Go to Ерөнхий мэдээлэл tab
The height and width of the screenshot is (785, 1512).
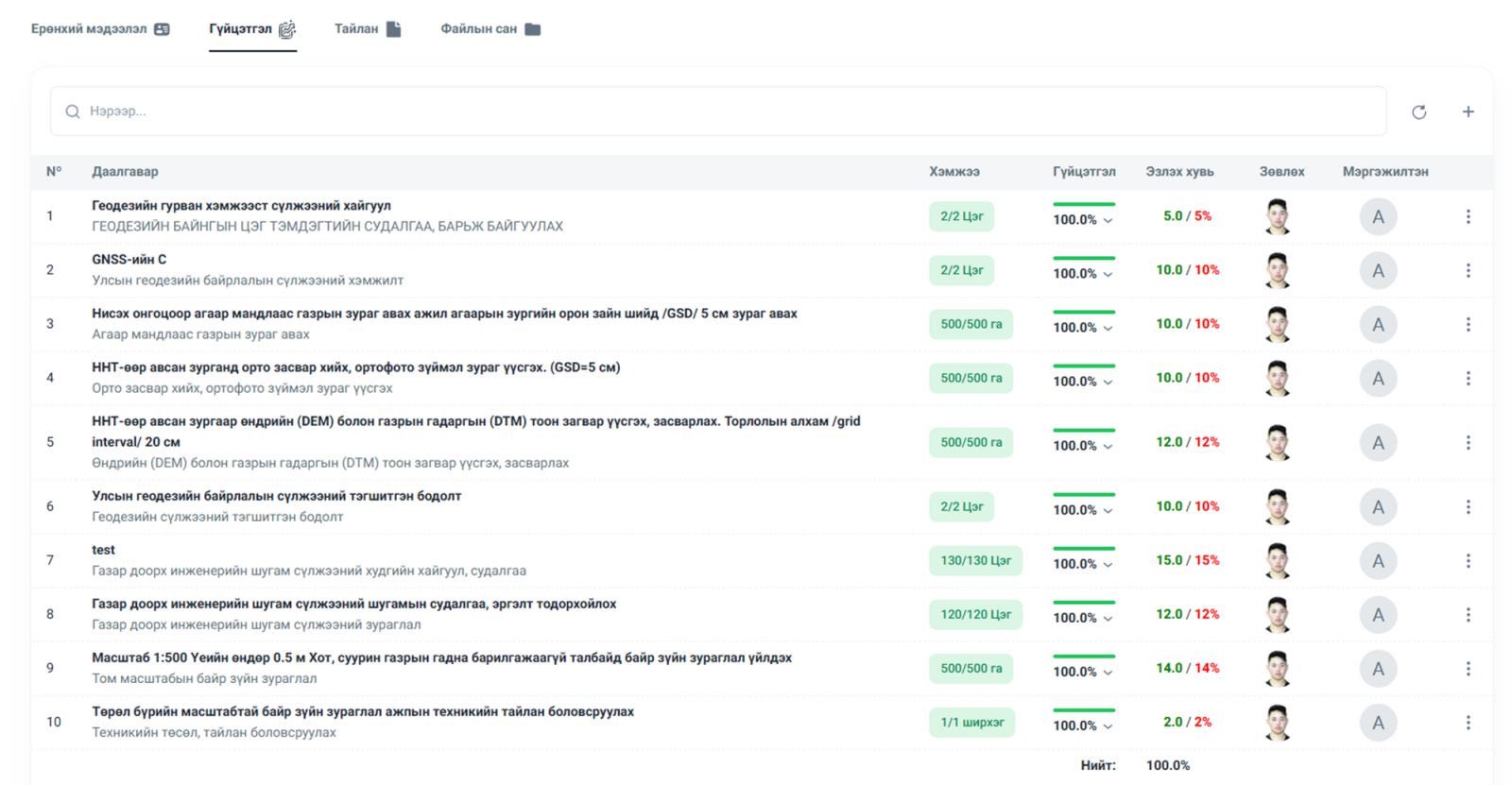click(99, 29)
